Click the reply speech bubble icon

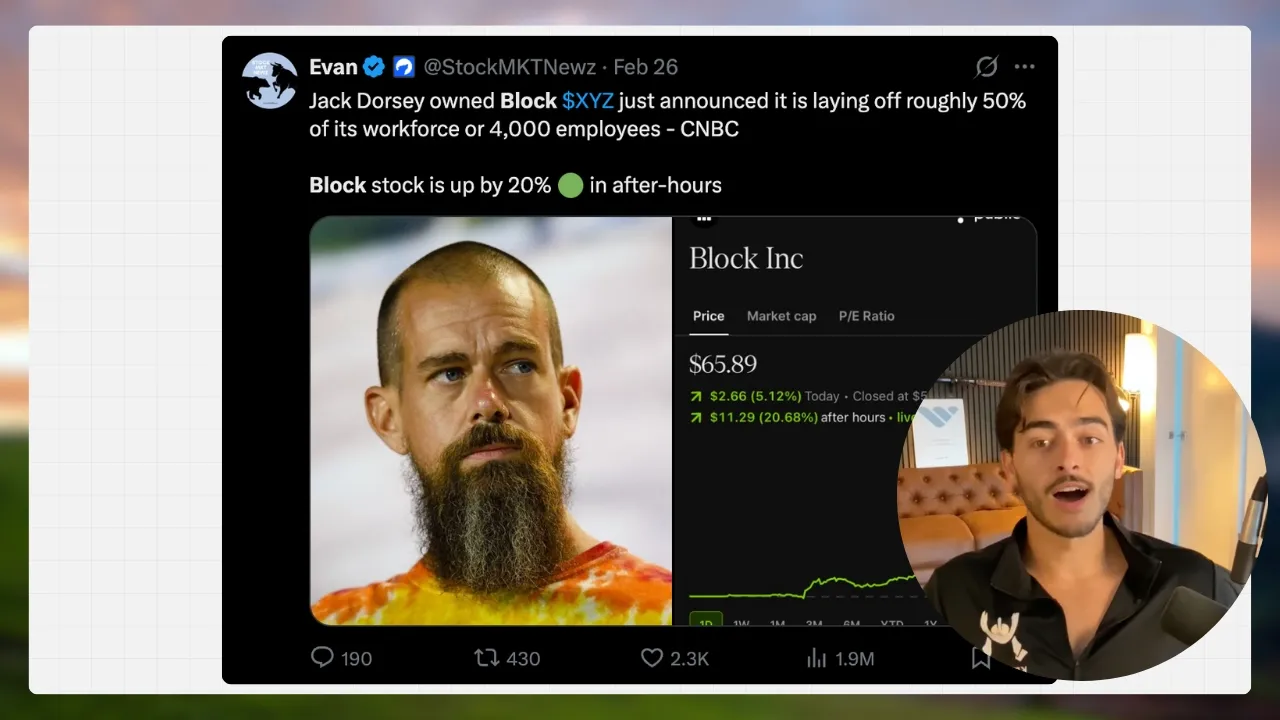pyautogui.click(x=322, y=657)
